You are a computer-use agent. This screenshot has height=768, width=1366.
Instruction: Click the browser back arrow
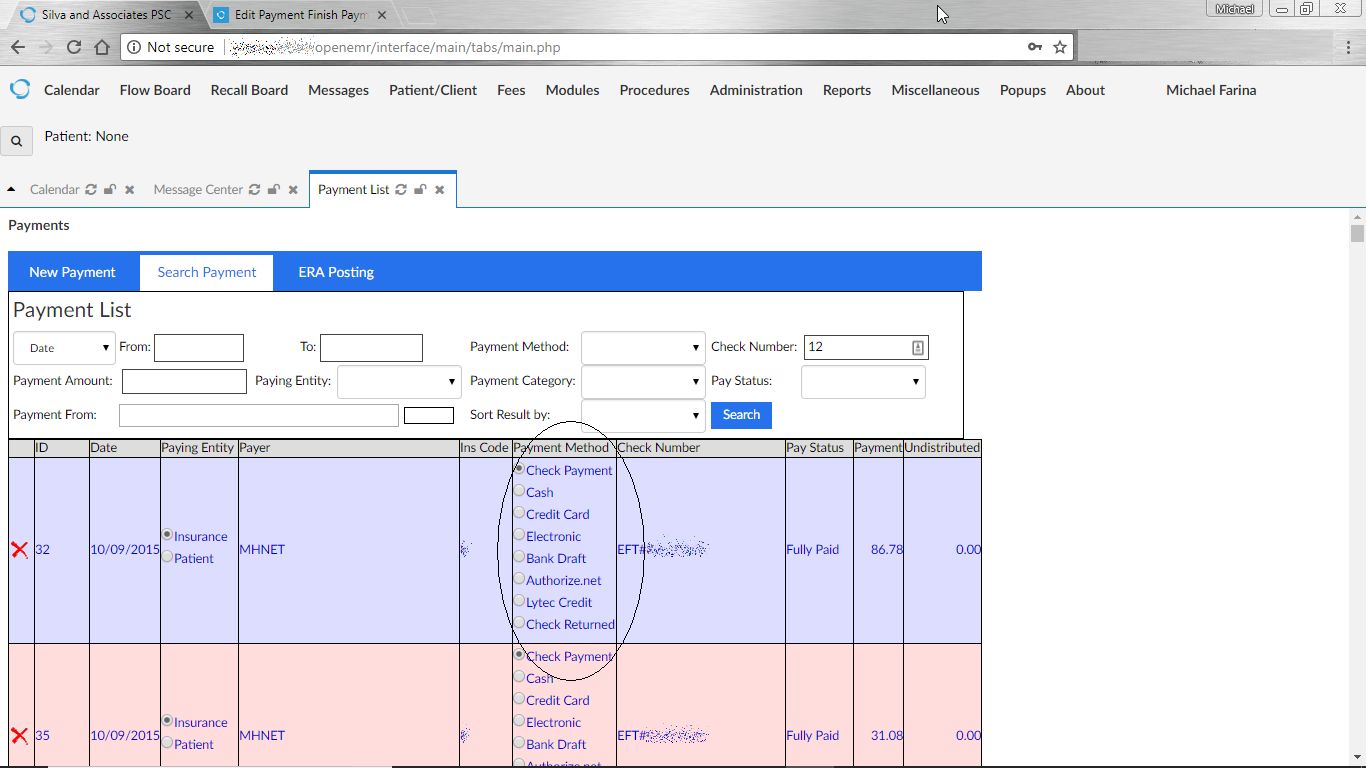[x=18, y=47]
